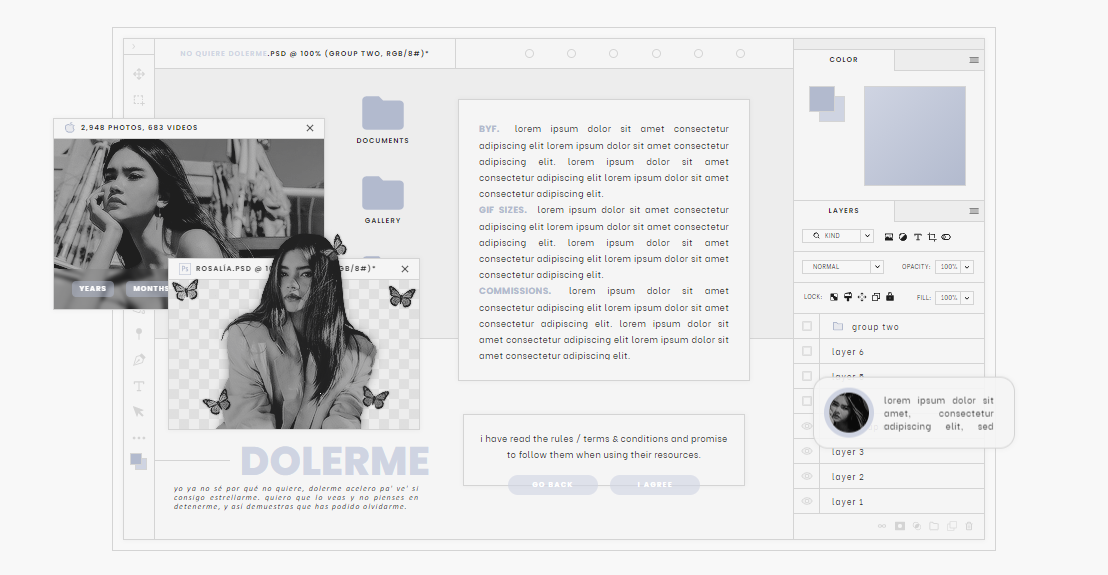Viewport: 1108px width, 575px height.
Task: Lock position cross-arrows icon
Action: (x=862, y=297)
